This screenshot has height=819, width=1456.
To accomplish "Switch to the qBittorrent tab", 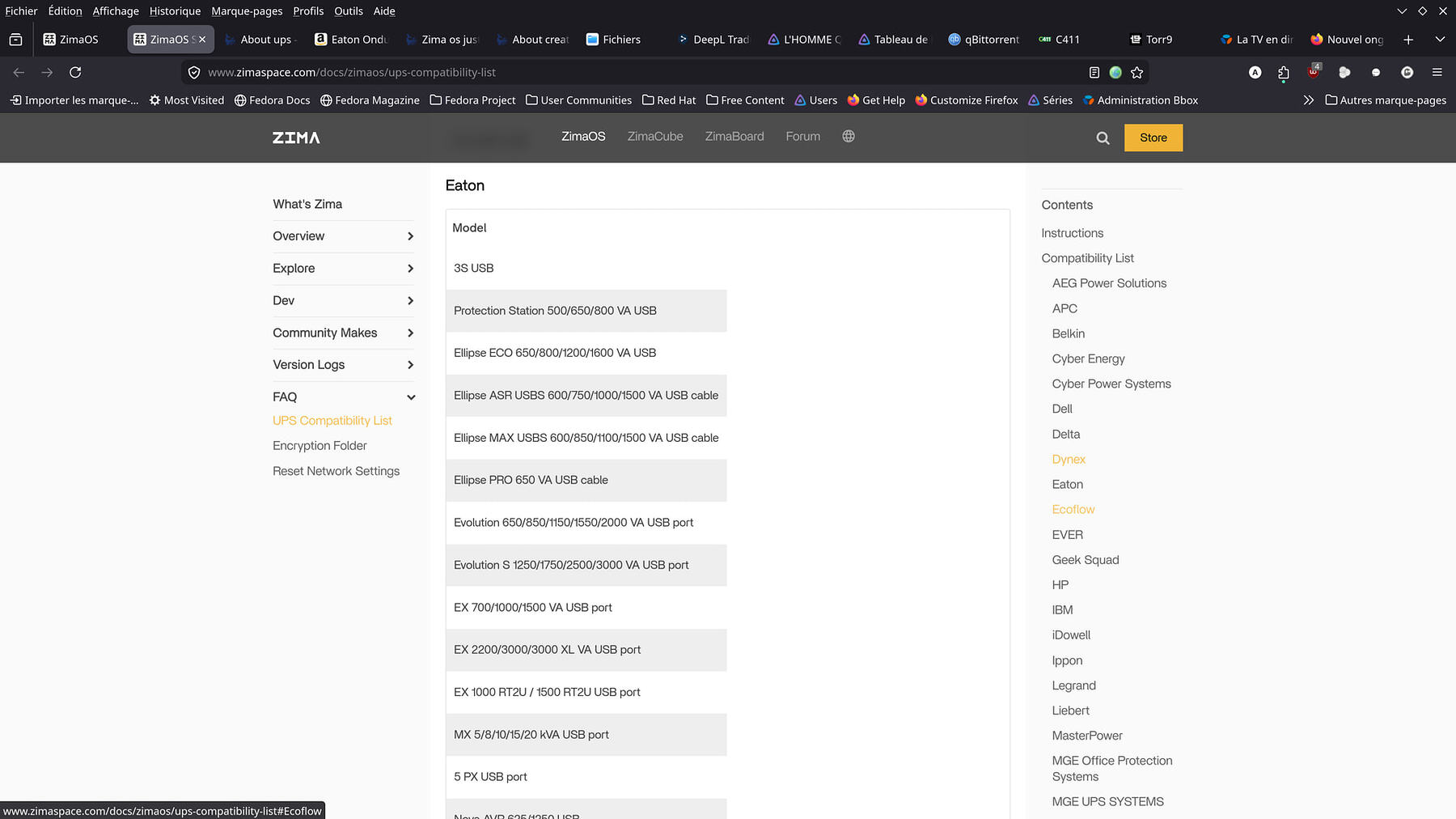I will tap(984, 40).
